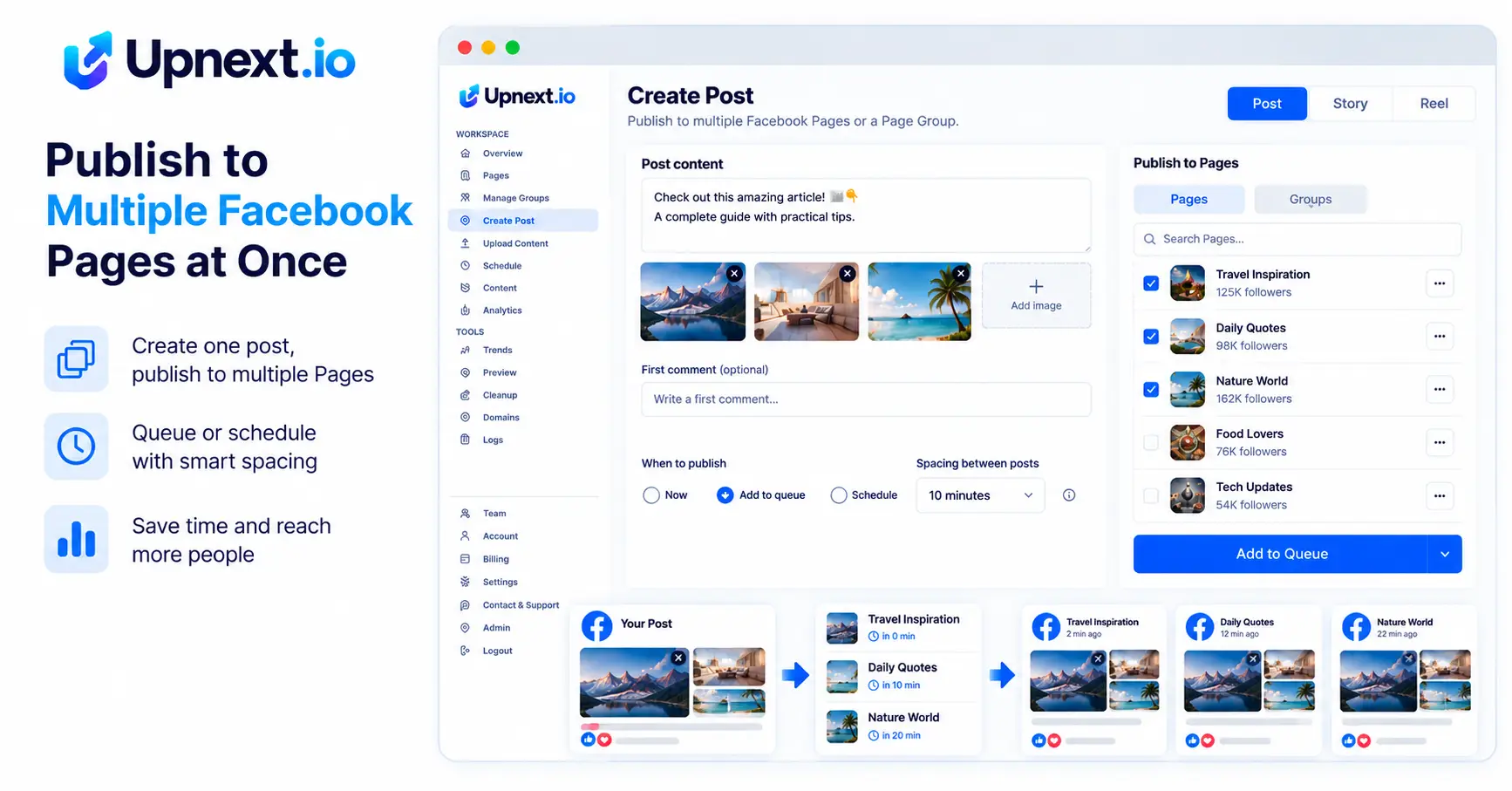Viewport: 1512px width, 791px height.
Task: Open options menu for Food Lovers
Action: click(1440, 443)
